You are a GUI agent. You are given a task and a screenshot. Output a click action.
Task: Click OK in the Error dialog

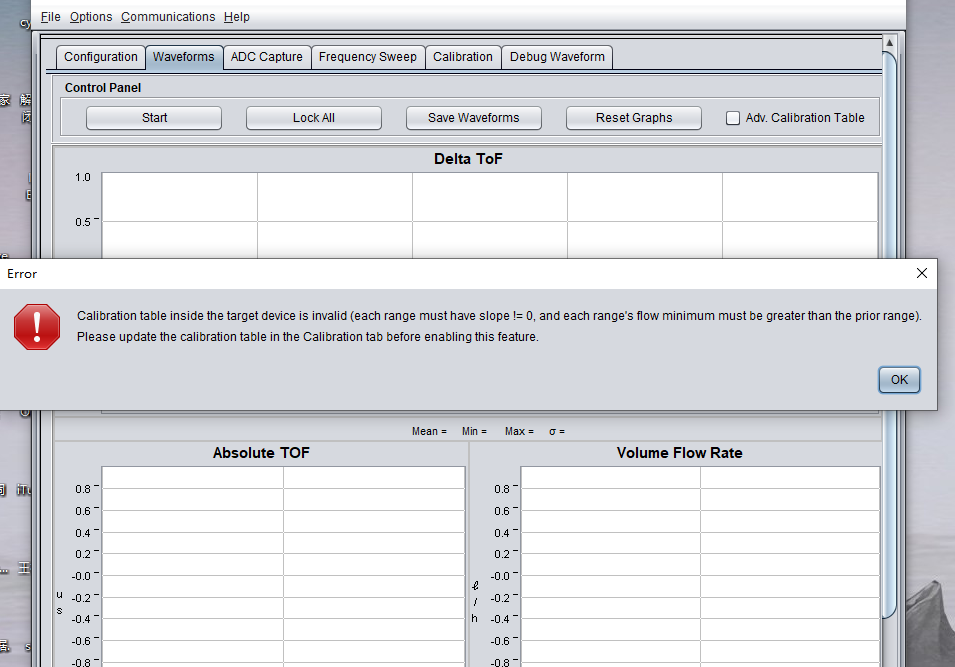tap(899, 379)
